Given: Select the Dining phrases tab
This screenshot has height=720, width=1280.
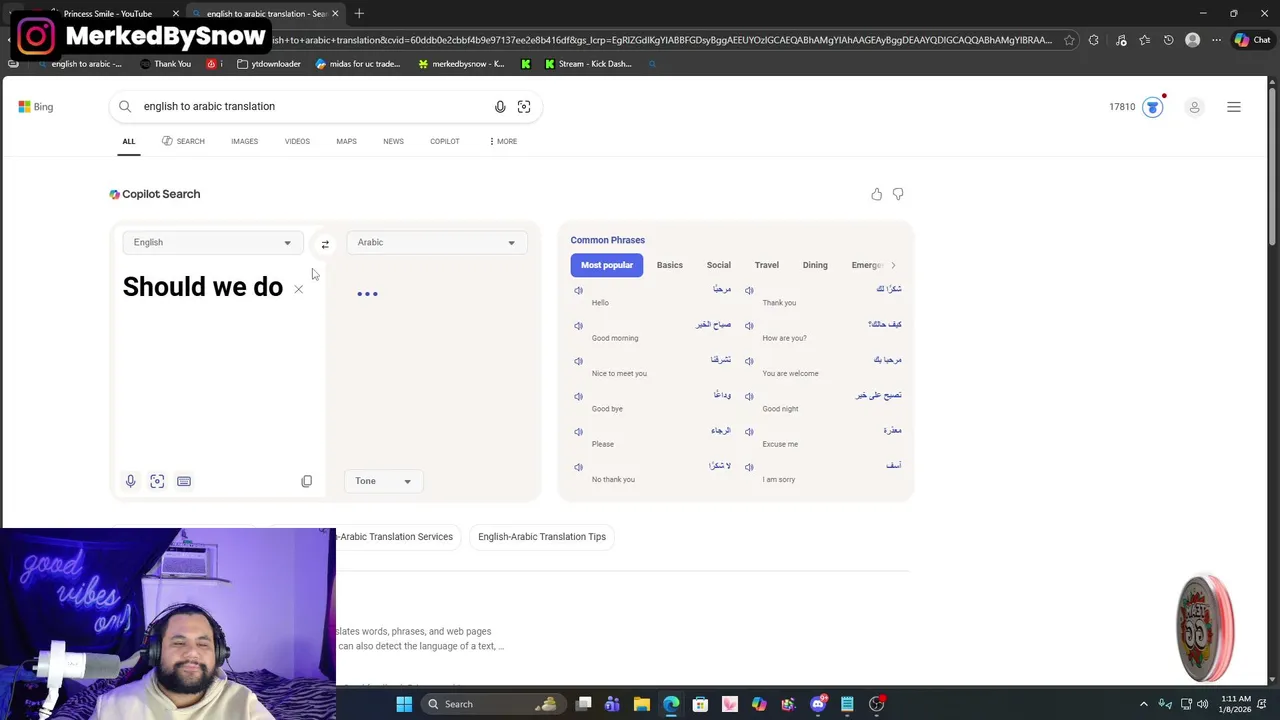Looking at the screenshot, I should (x=815, y=265).
